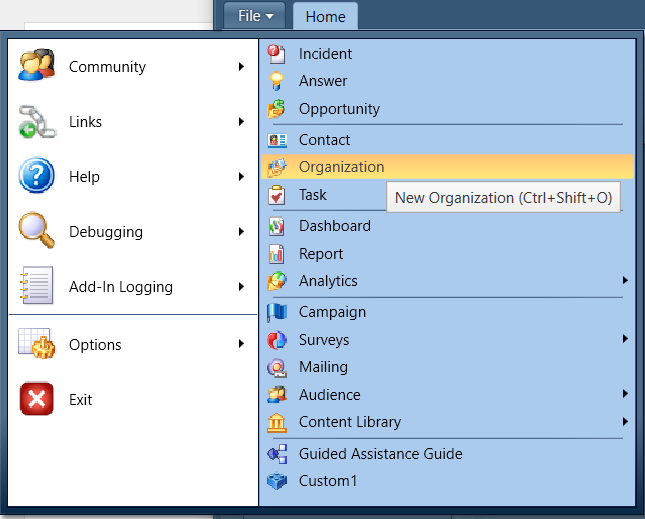Click the Guided Assistance Guide tree icon
645x519 pixels.
277,454
